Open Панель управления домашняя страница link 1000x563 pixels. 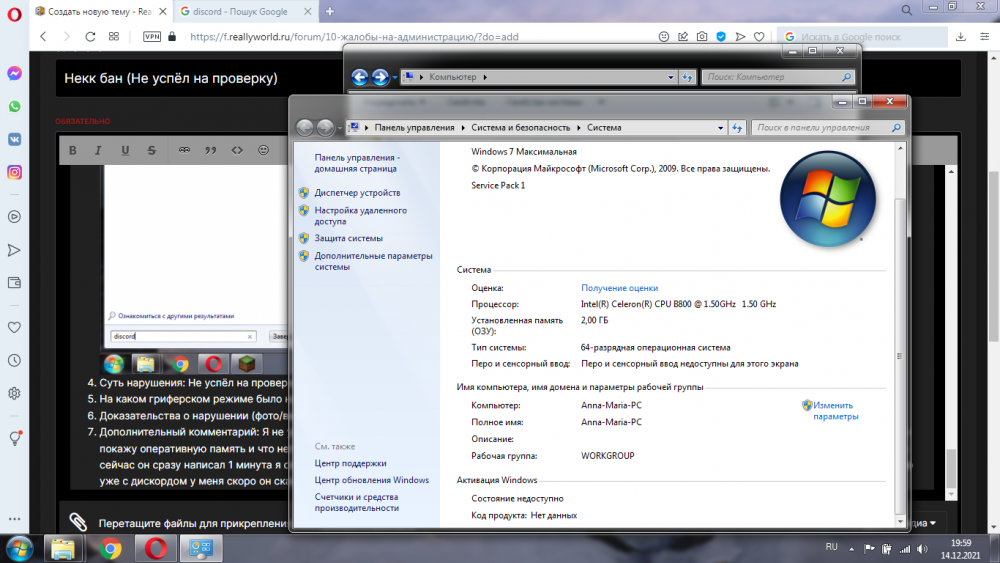point(357,163)
